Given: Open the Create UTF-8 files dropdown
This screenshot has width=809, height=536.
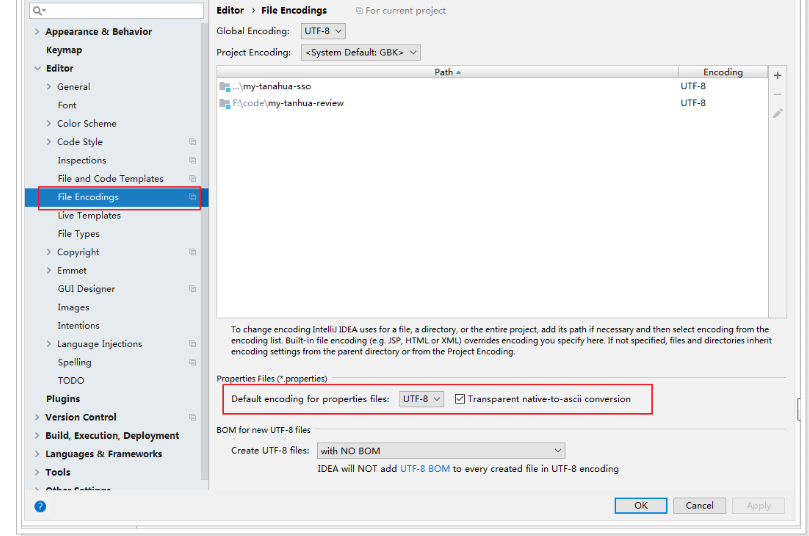Looking at the screenshot, I should pos(441,450).
